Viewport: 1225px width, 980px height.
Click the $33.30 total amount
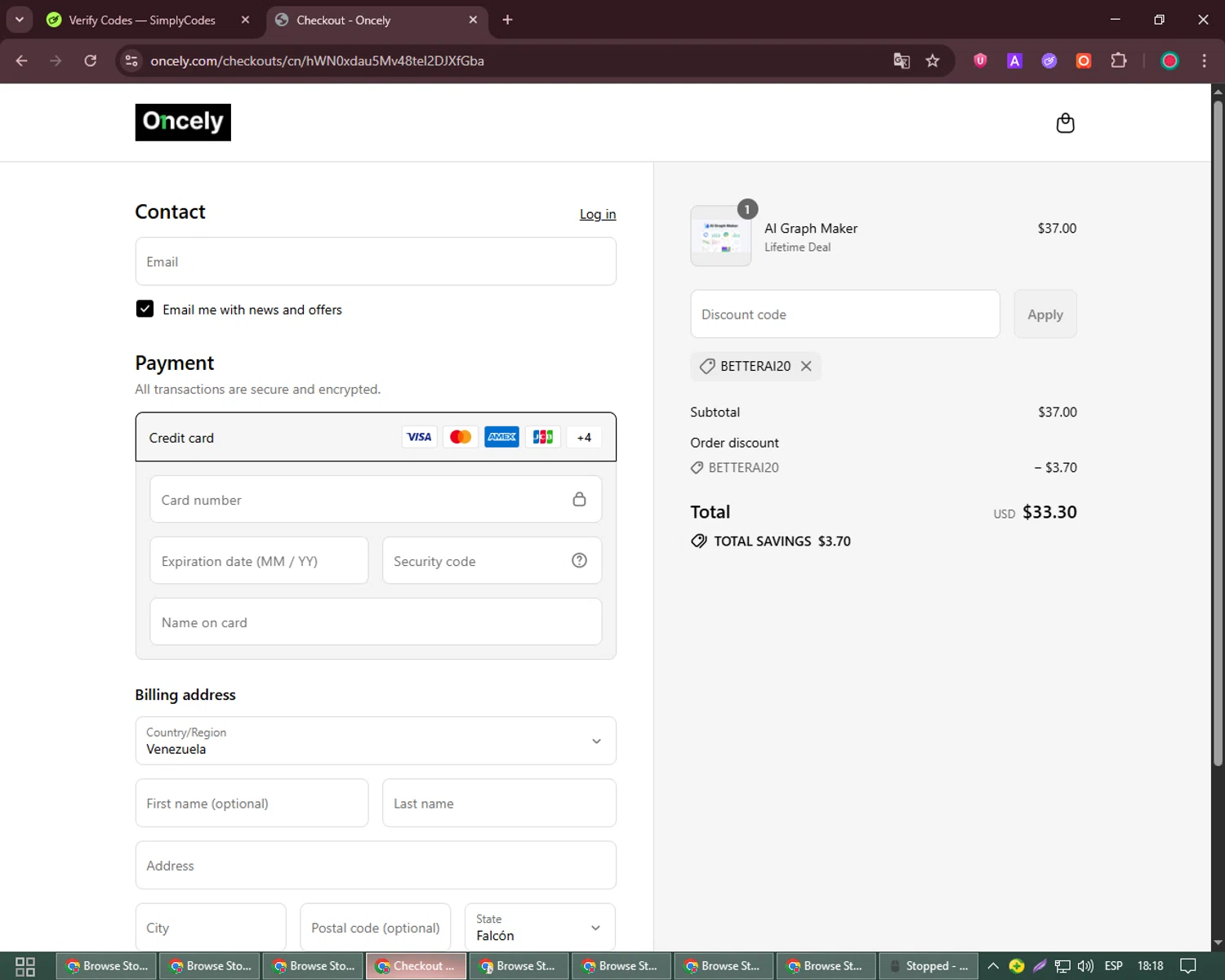(x=1049, y=512)
